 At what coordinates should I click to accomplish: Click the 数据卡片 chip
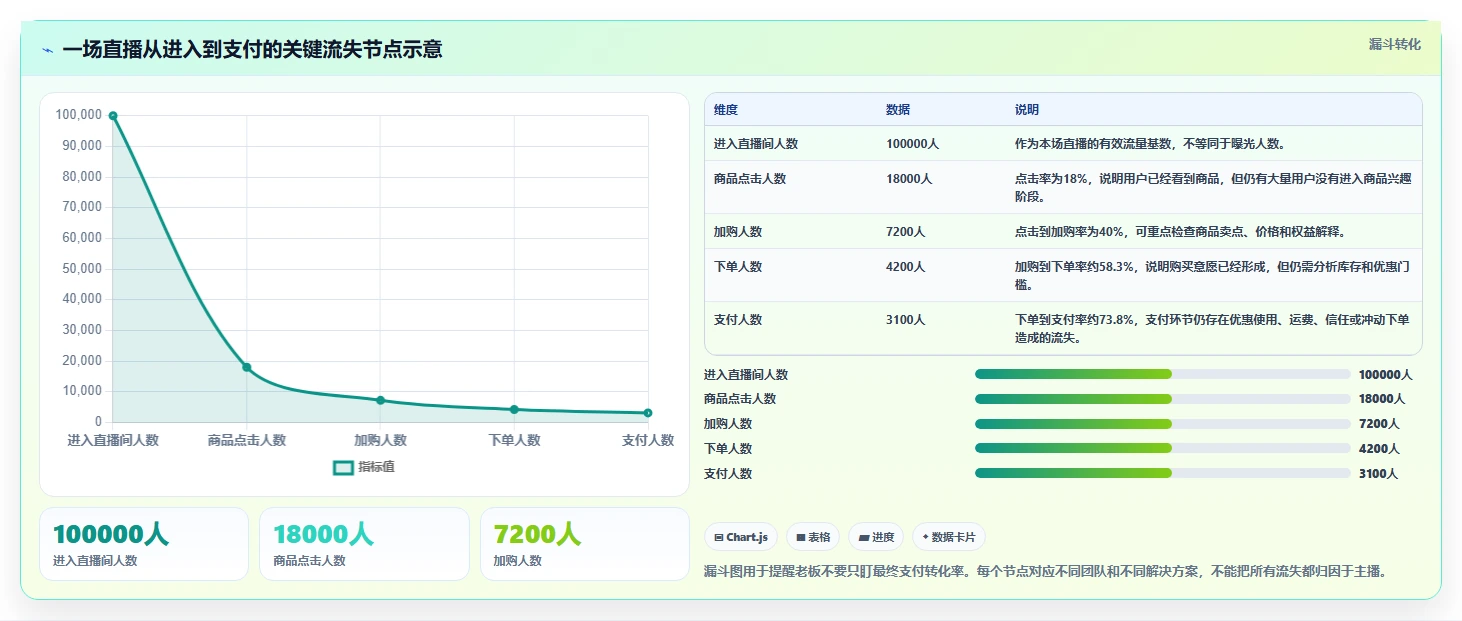point(949,537)
